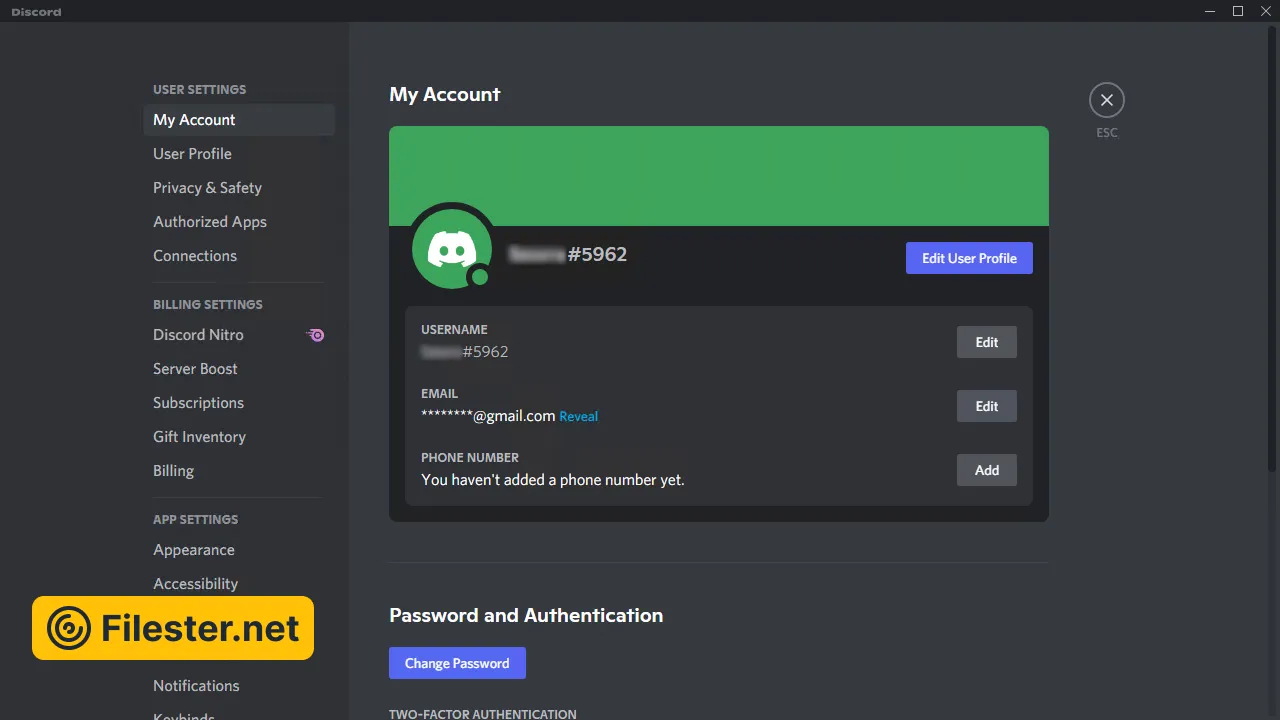Reveal the hidden email address
The image size is (1280, 720).
coord(578,417)
